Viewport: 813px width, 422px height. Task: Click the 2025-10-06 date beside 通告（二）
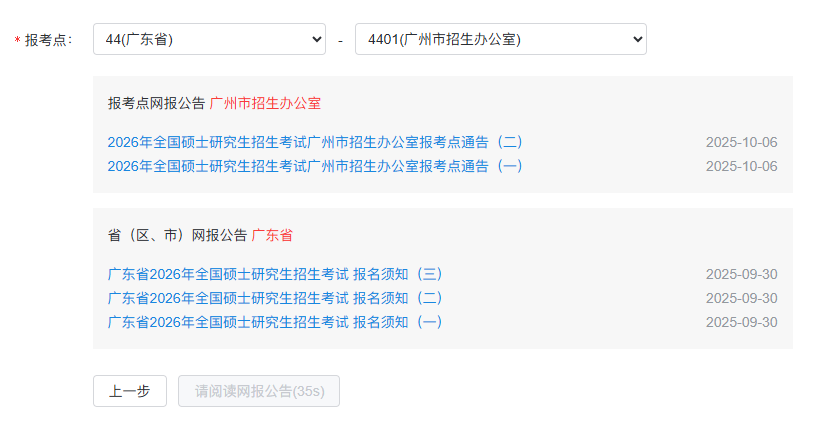(741, 142)
